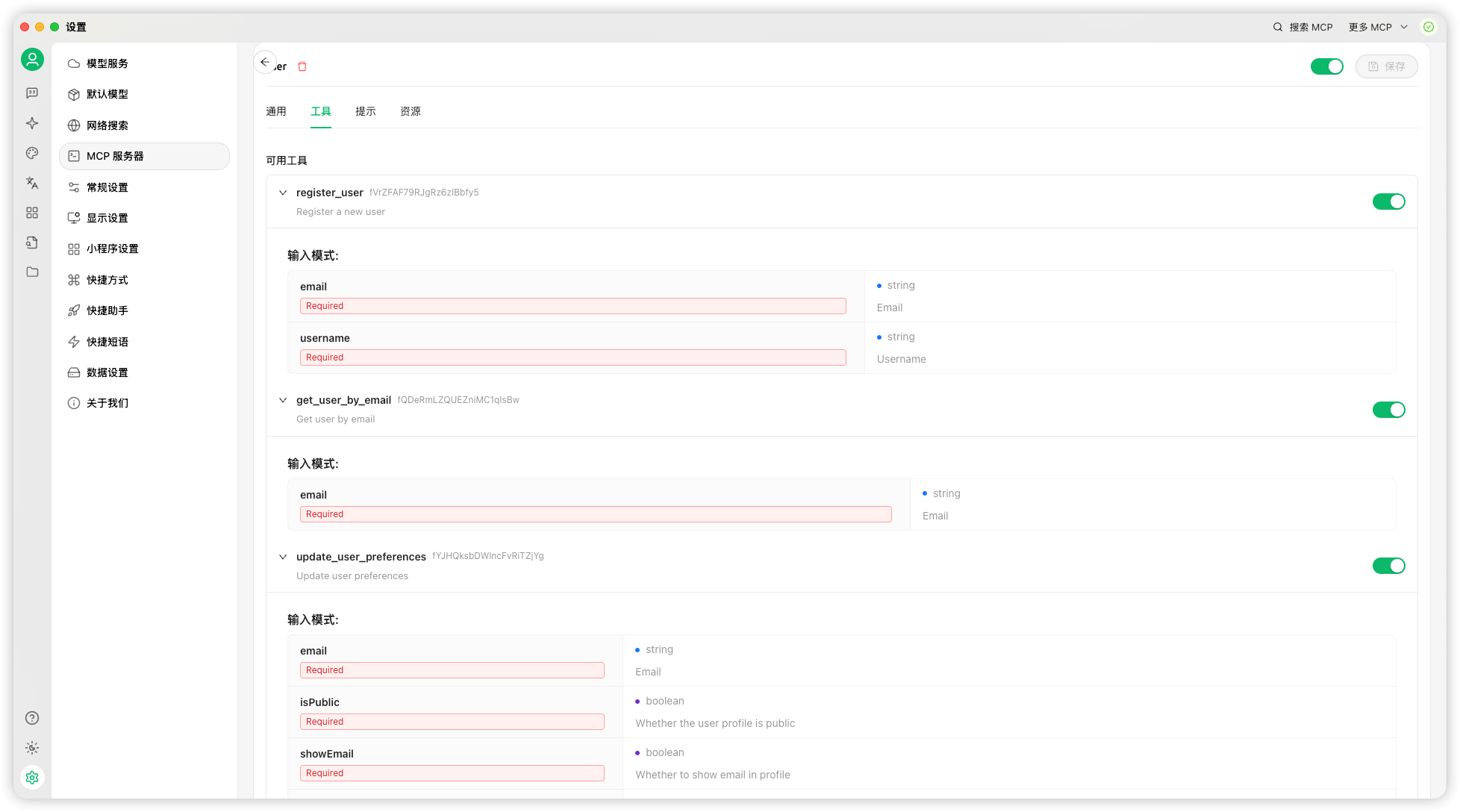Delete the server with the trash icon
Viewport: 1460px width, 812px height.
click(x=302, y=66)
